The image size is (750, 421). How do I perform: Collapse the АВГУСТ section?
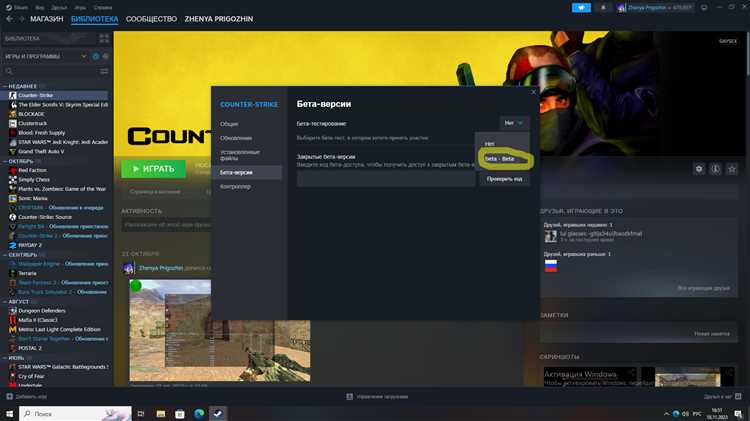(5, 302)
